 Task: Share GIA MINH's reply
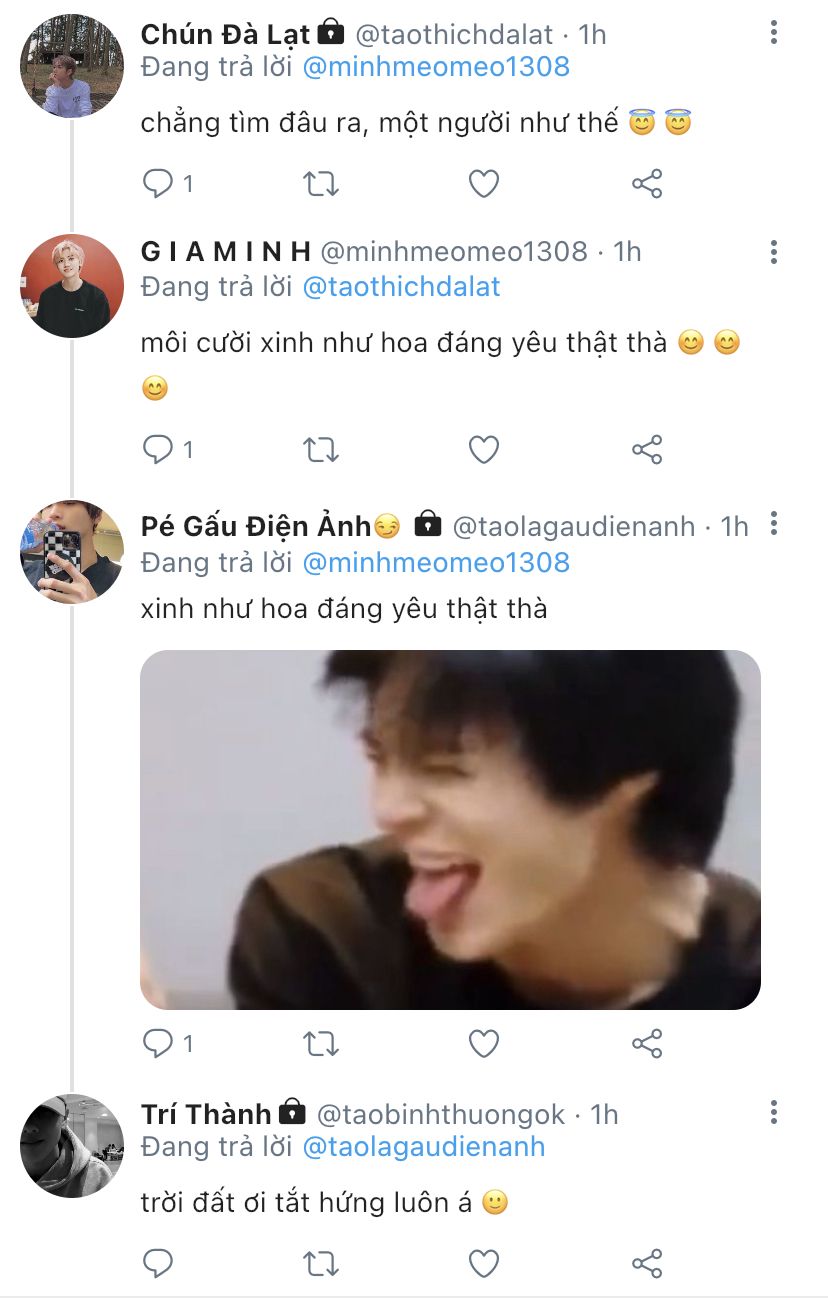(x=647, y=450)
